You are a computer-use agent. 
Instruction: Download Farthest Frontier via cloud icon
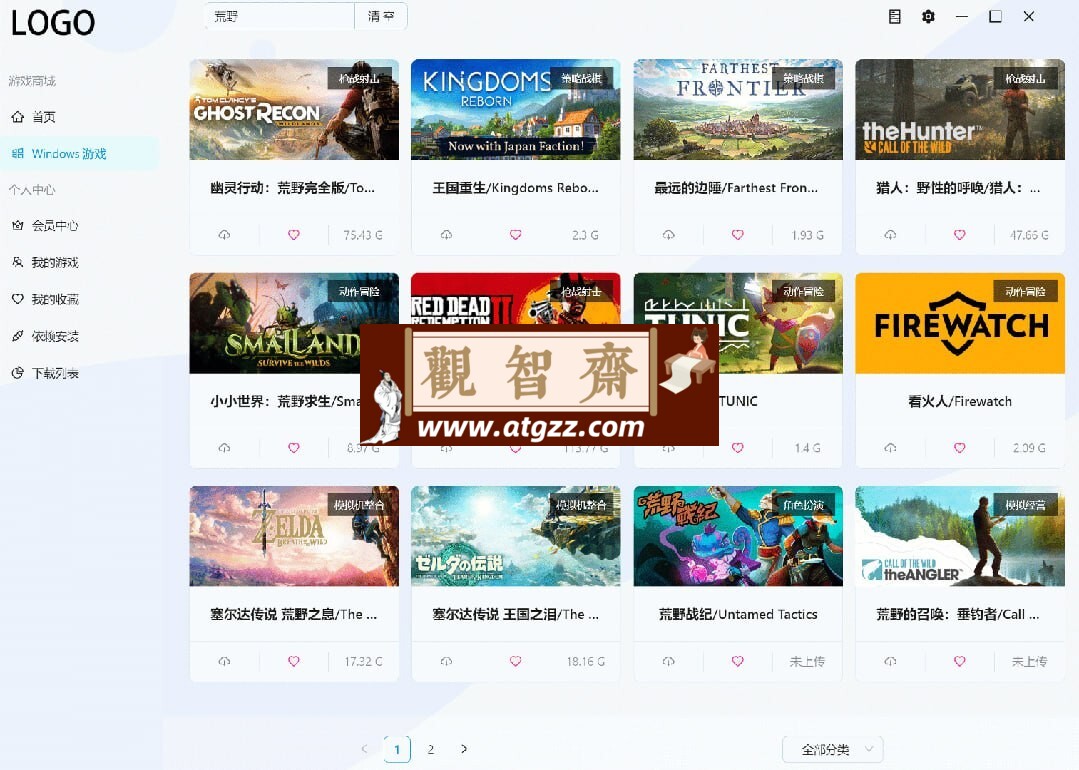pos(668,235)
